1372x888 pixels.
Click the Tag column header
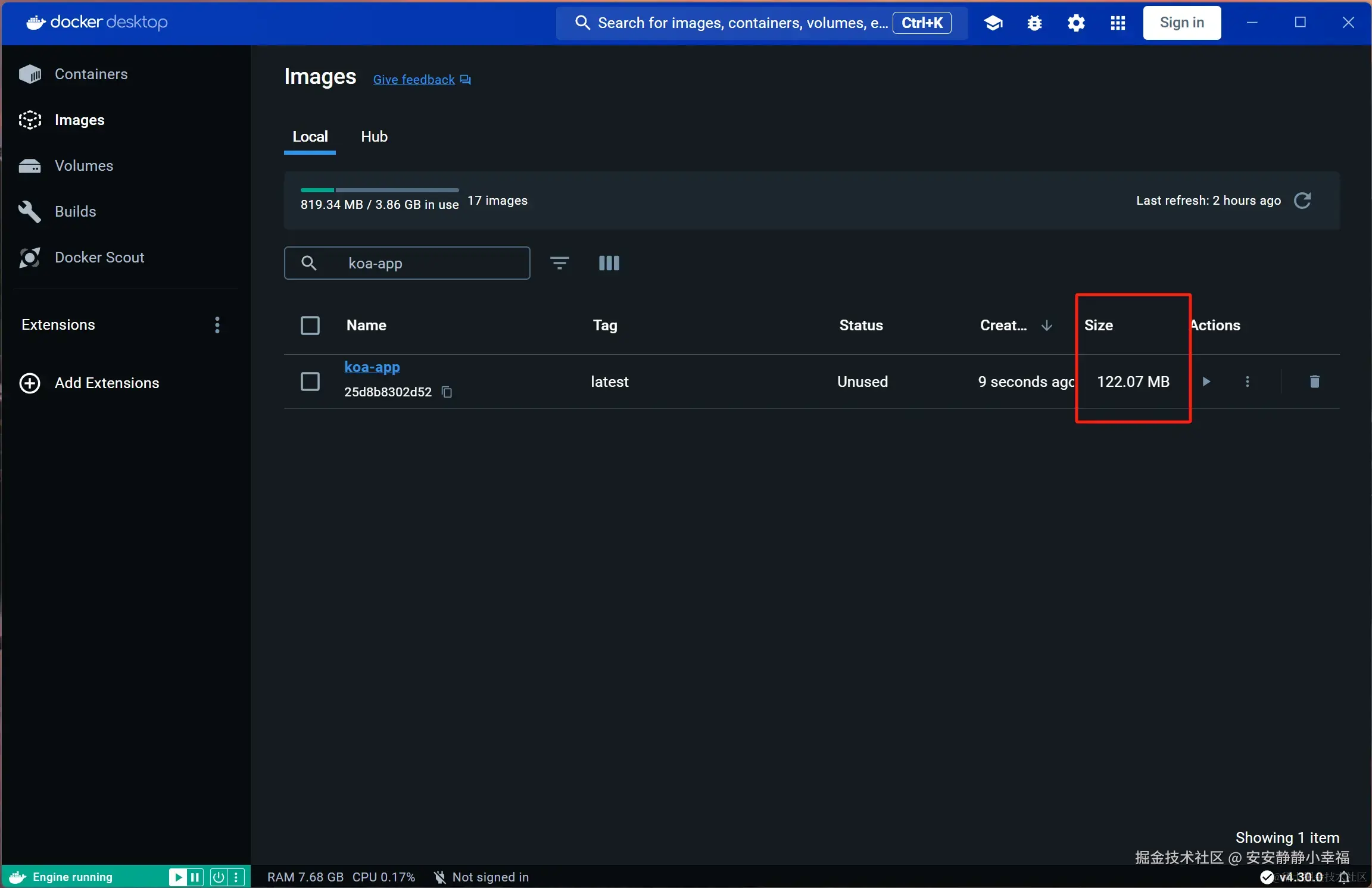(x=605, y=326)
